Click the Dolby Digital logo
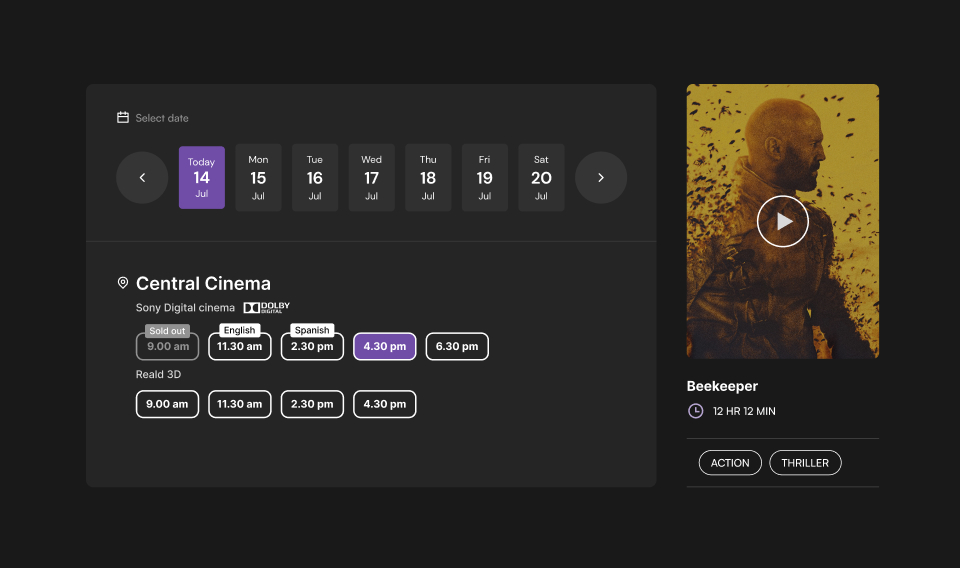 tap(266, 307)
